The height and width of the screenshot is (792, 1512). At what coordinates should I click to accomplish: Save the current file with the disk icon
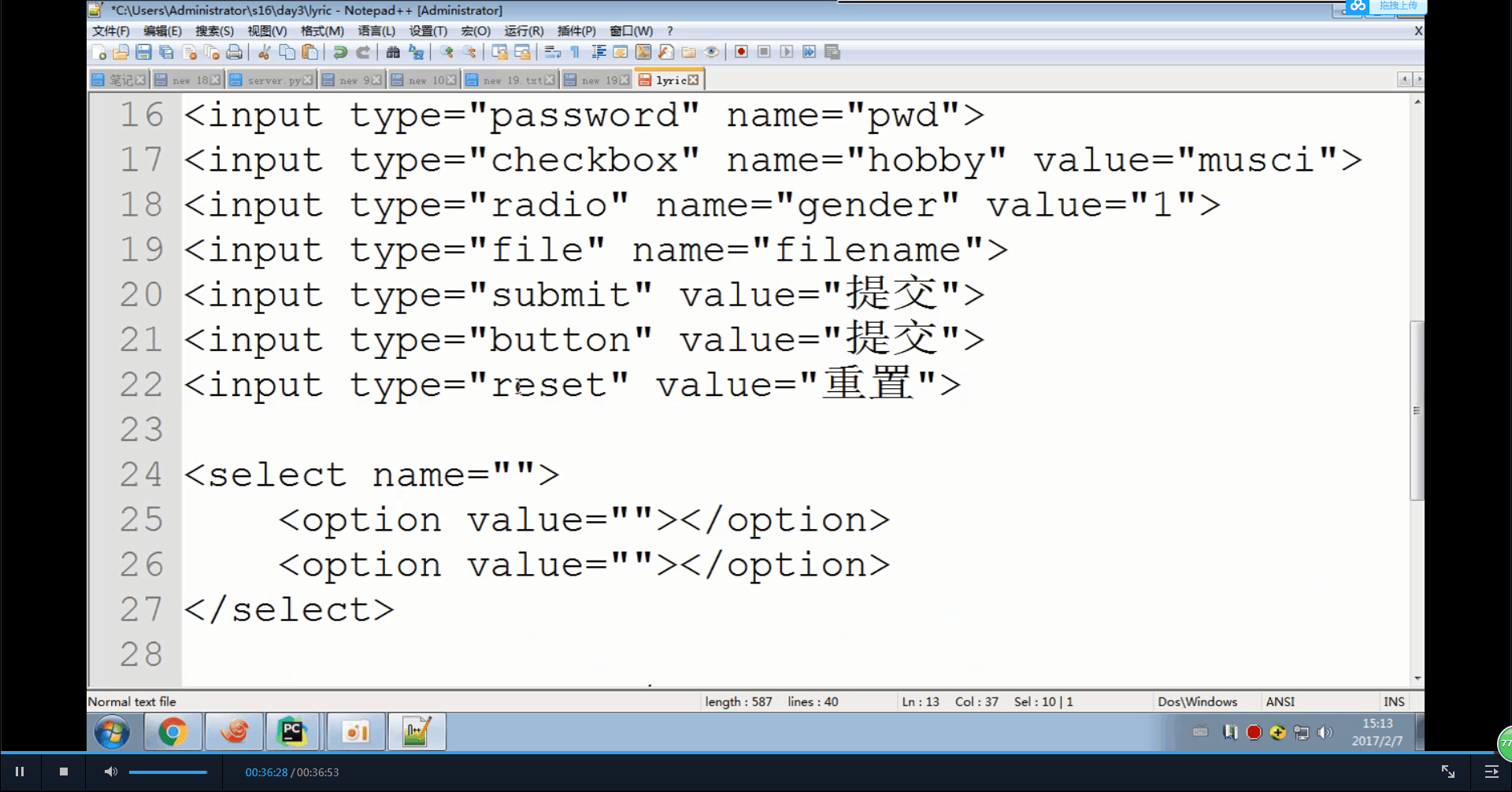click(x=143, y=52)
